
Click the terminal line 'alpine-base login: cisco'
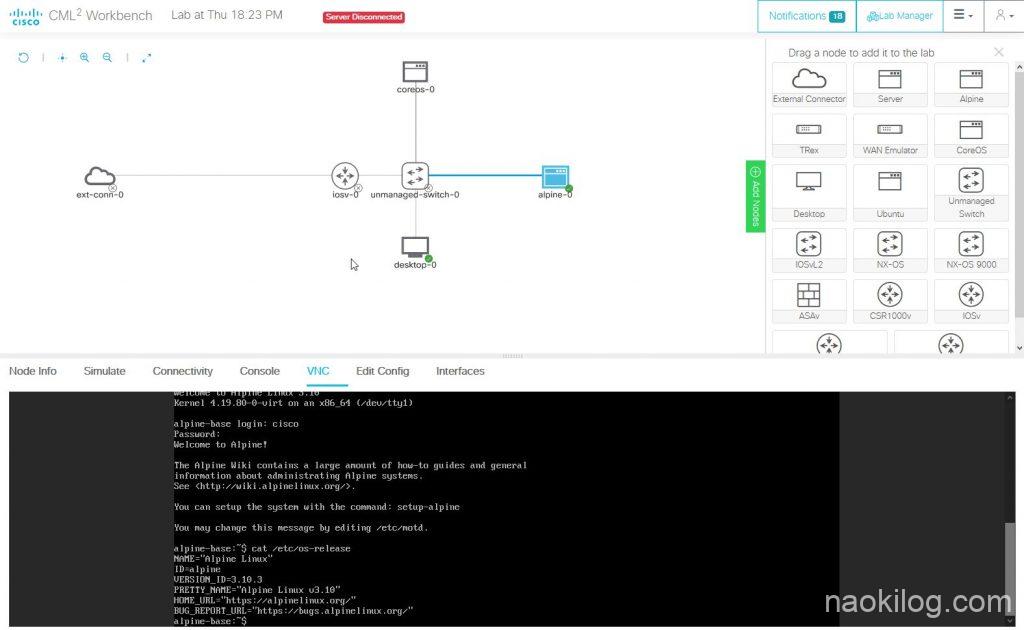236,424
